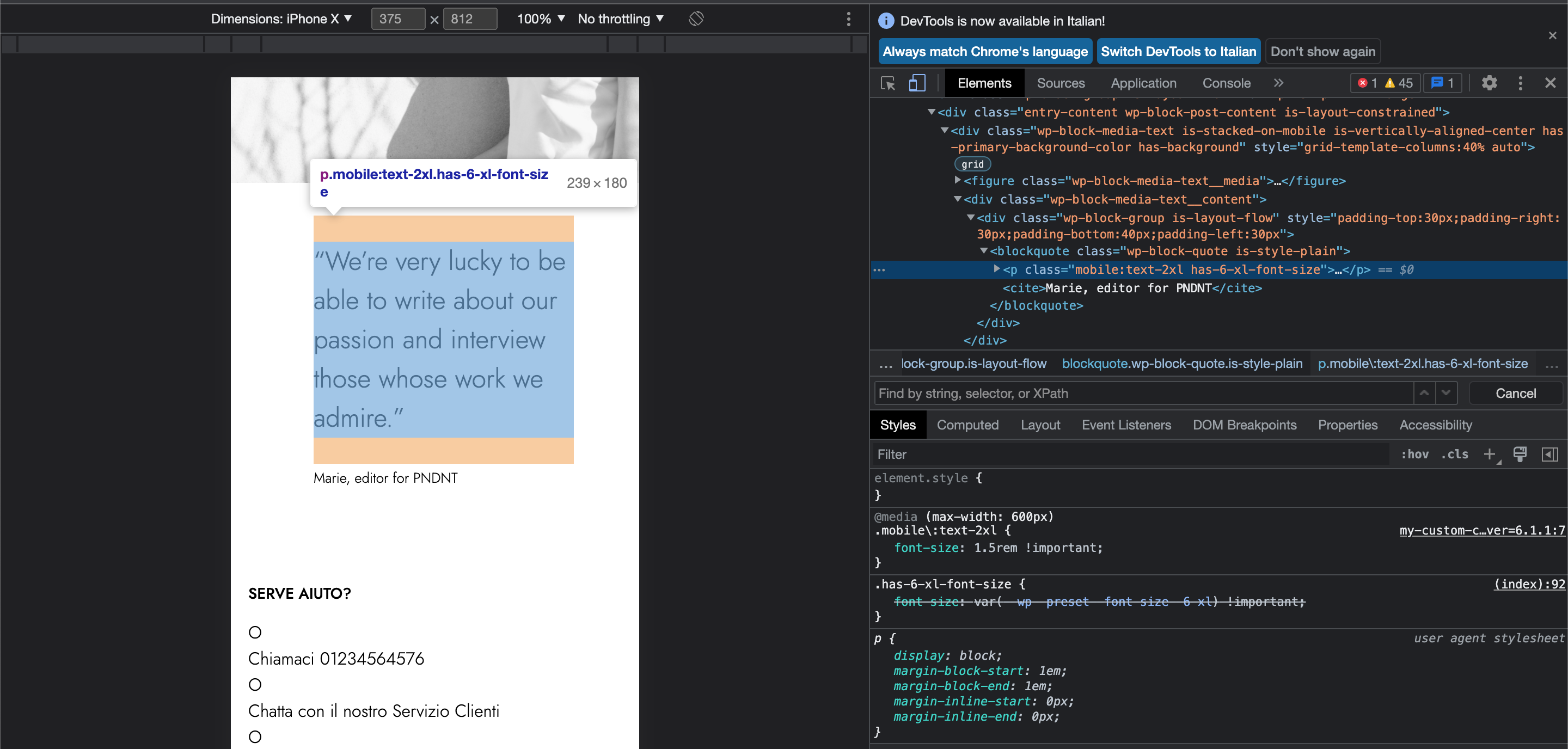This screenshot has width=1568, height=749.
Task: Collapse the wp-block-media-text__content div
Action: click(x=958, y=199)
